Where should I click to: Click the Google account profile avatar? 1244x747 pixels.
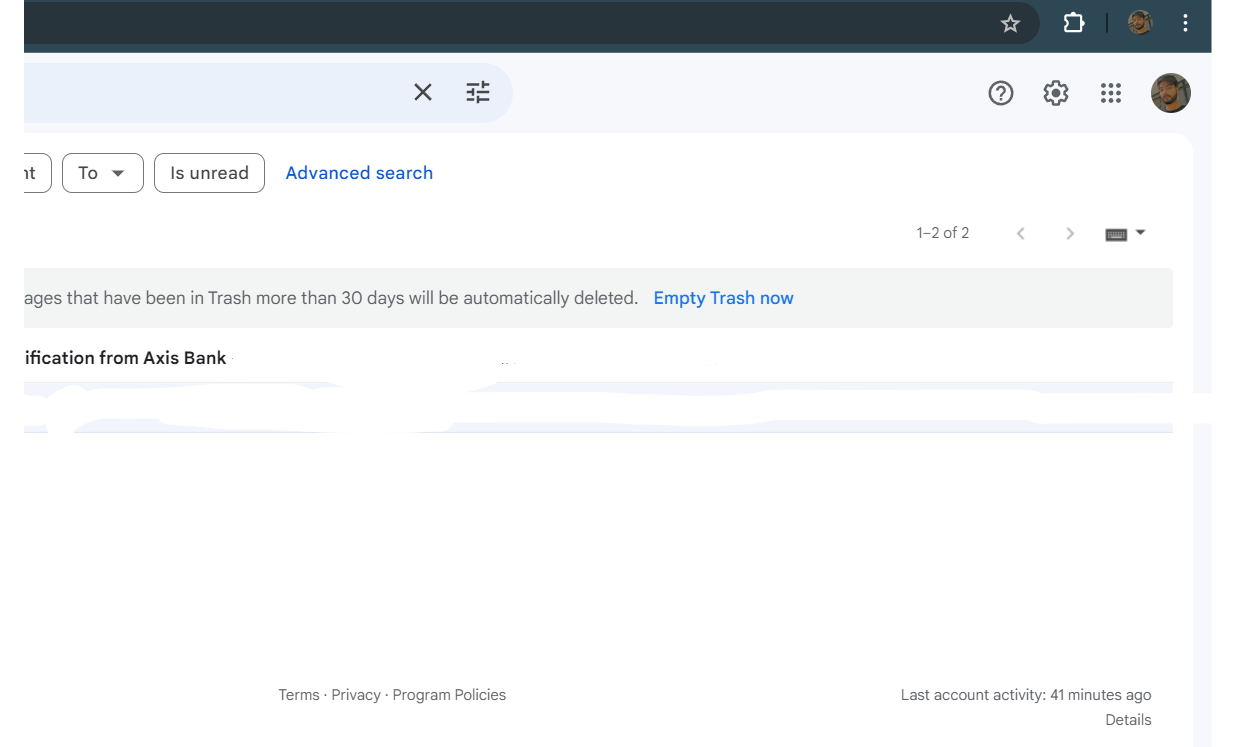tap(1170, 92)
